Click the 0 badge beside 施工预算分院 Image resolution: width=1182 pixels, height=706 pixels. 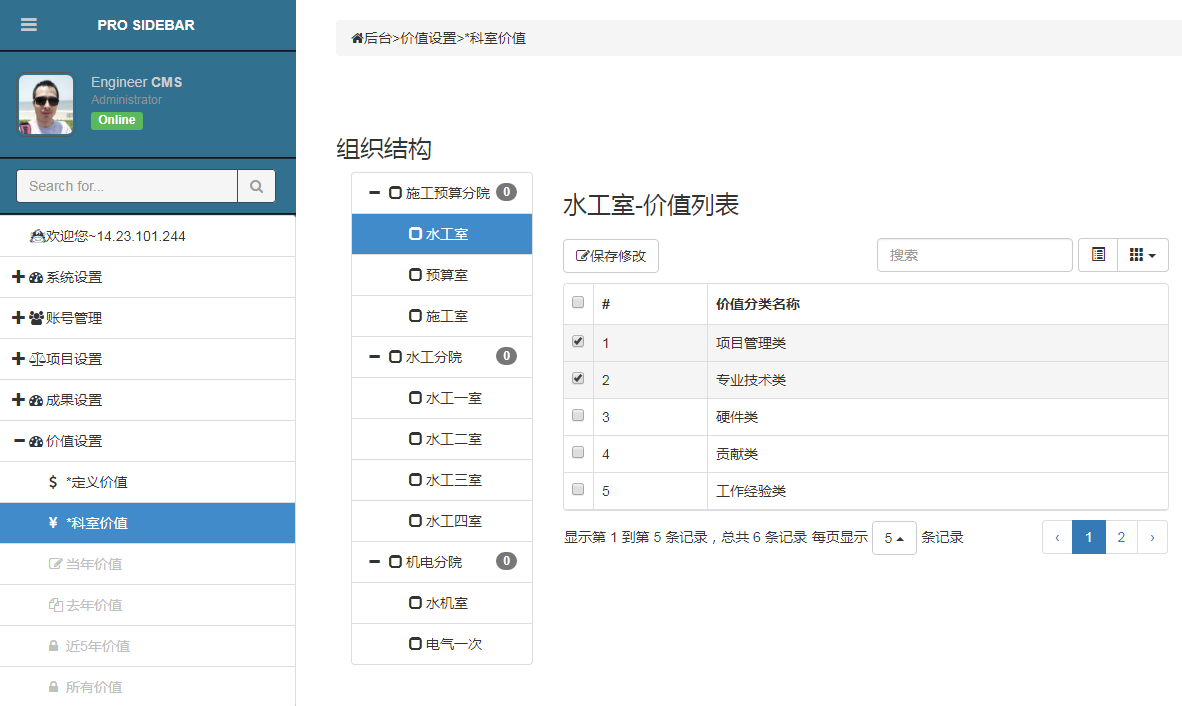pyautogui.click(x=507, y=192)
